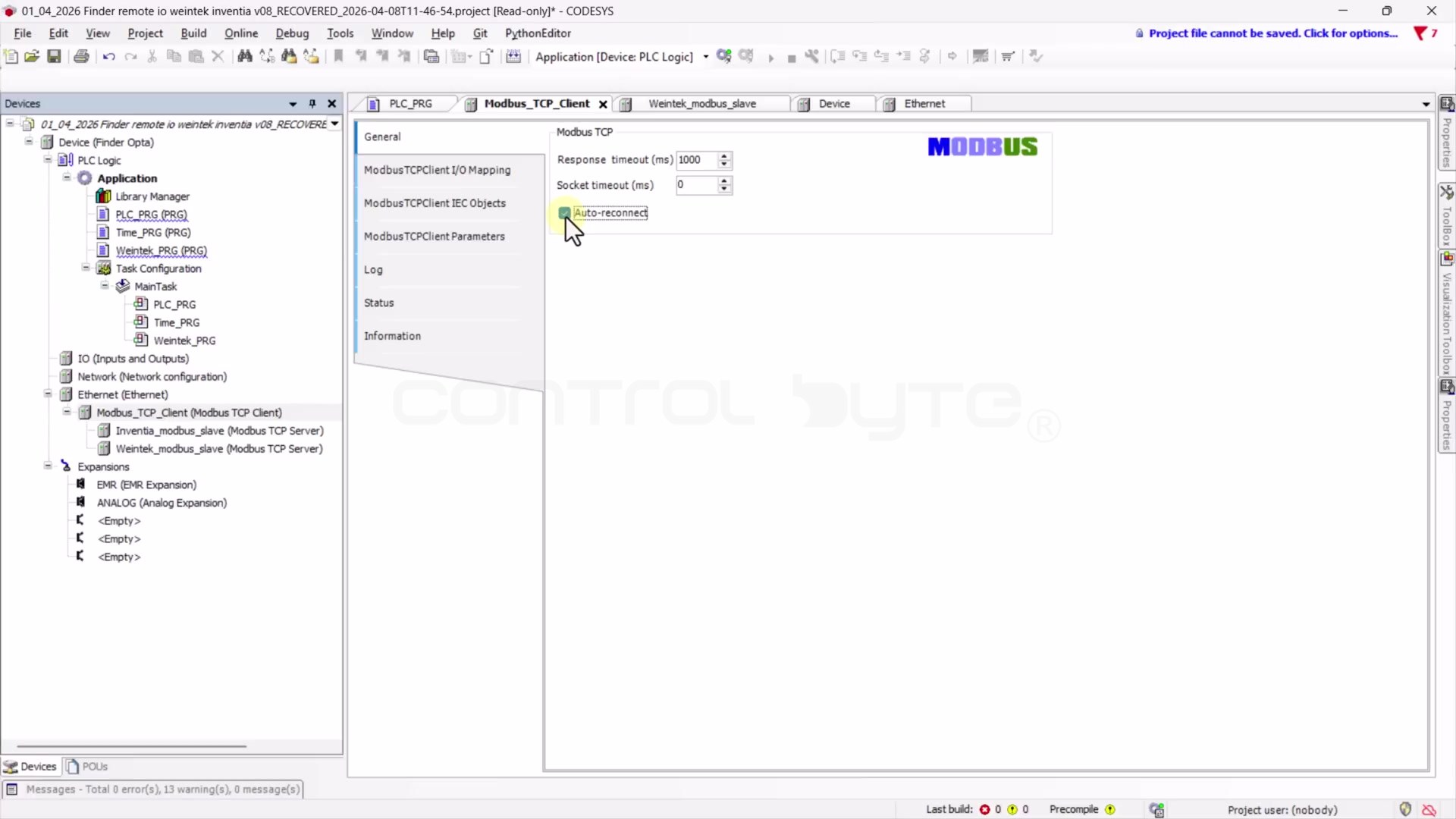Open the Online menu
This screenshot has height=819, width=1456.
pyautogui.click(x=241, y=33)
